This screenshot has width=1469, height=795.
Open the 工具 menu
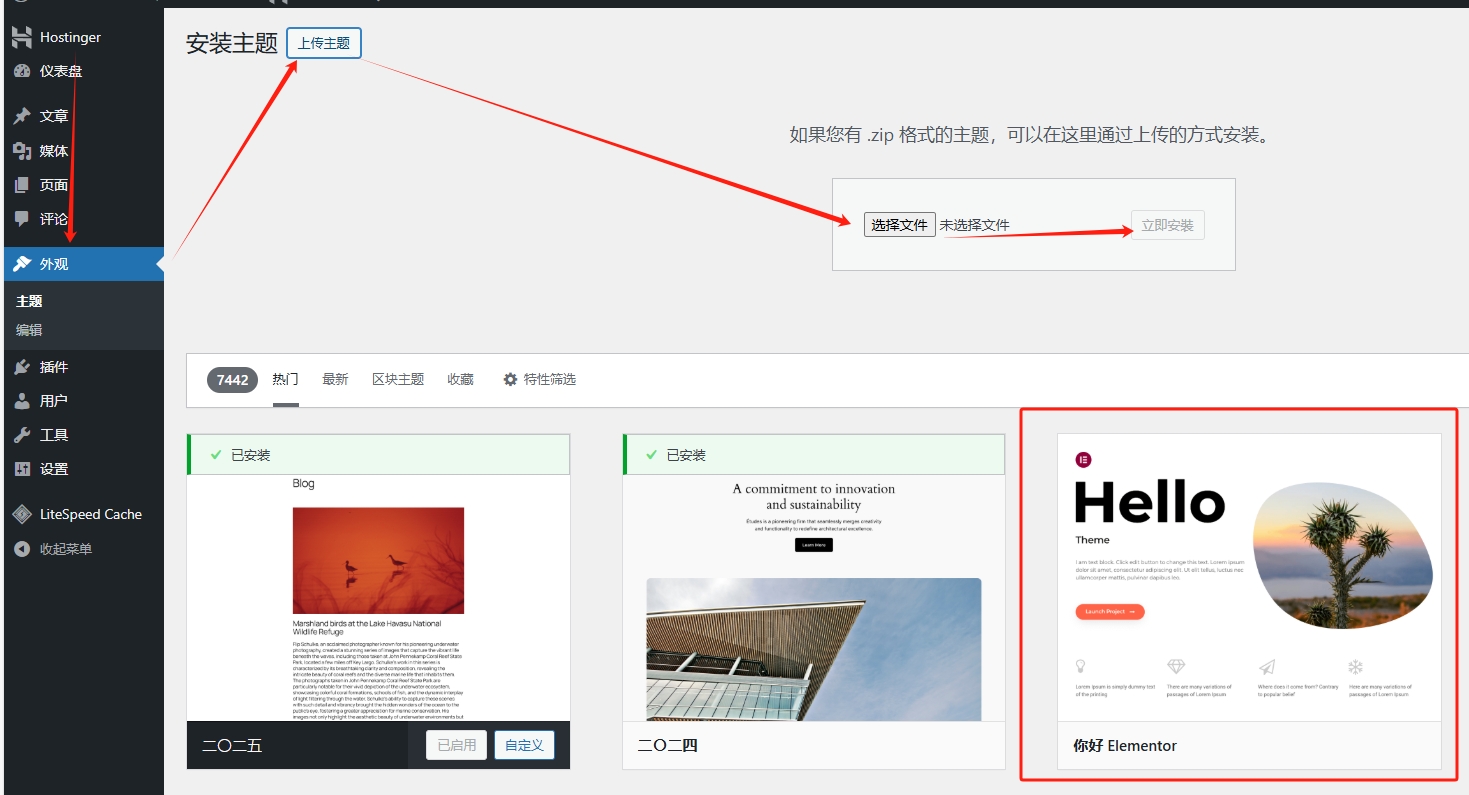(84, 435)
